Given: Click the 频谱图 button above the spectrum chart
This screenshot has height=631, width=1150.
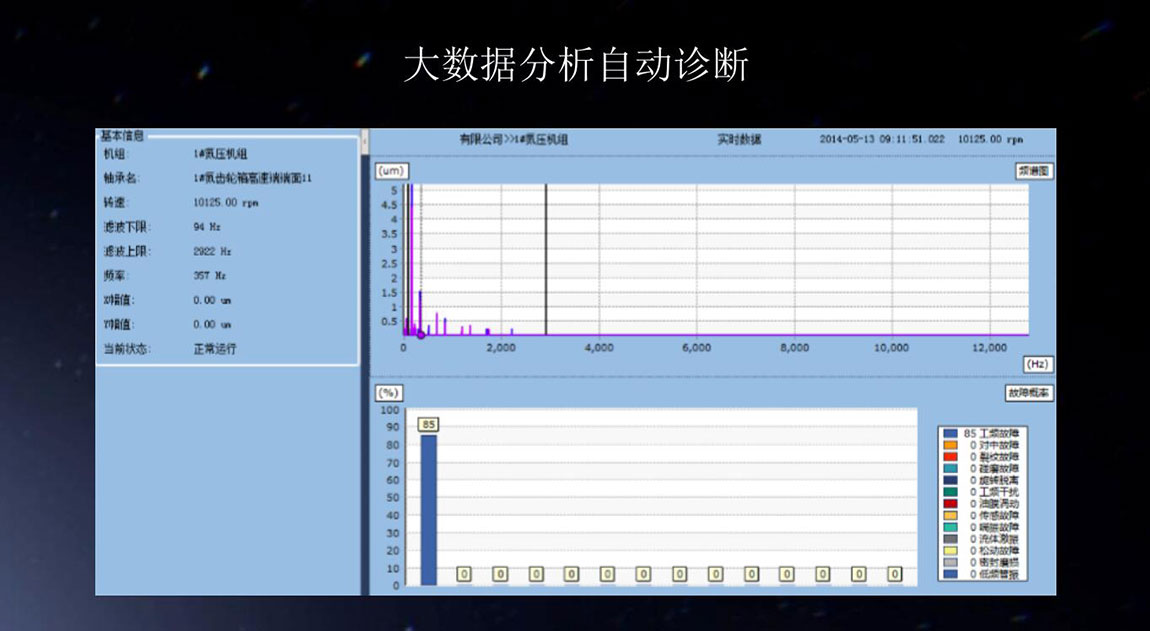Looking at the screenshot, I should (1034, 171).
